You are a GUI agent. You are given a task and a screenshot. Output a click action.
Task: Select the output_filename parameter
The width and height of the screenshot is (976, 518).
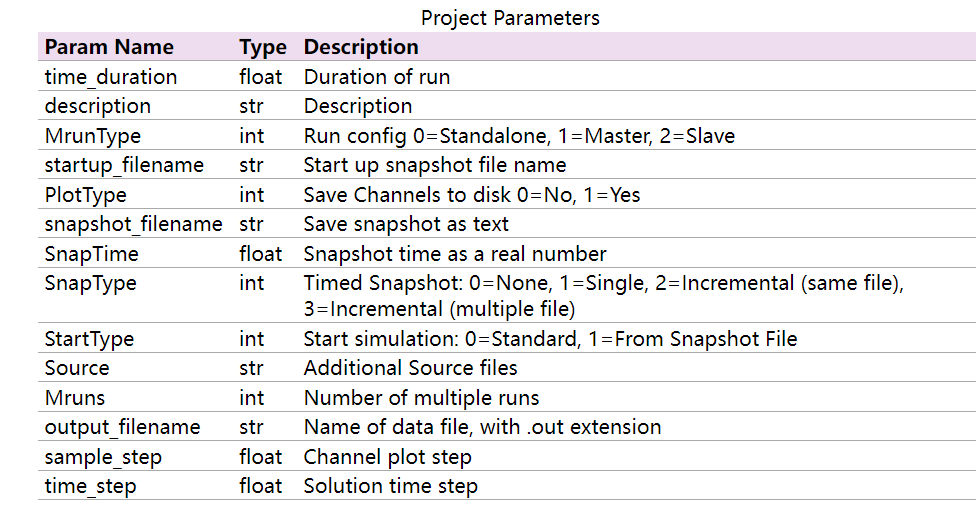point(122,427)
